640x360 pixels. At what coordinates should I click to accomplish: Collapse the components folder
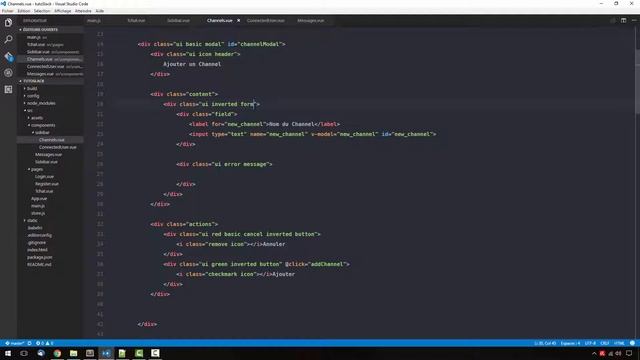(x=43, y=125)
